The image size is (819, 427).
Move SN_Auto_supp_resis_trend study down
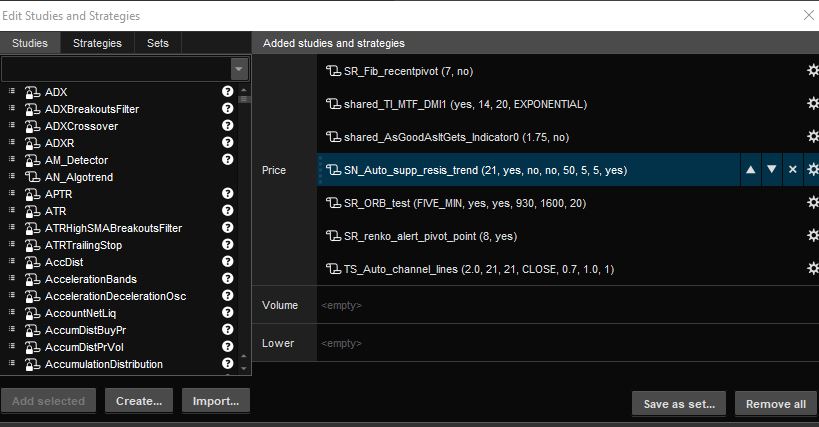(771, 170)
